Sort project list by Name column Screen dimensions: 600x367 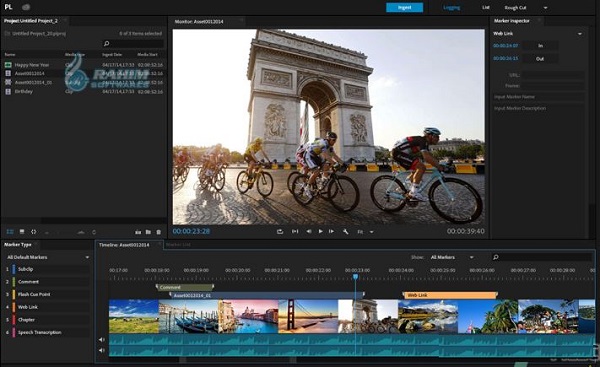10,54
